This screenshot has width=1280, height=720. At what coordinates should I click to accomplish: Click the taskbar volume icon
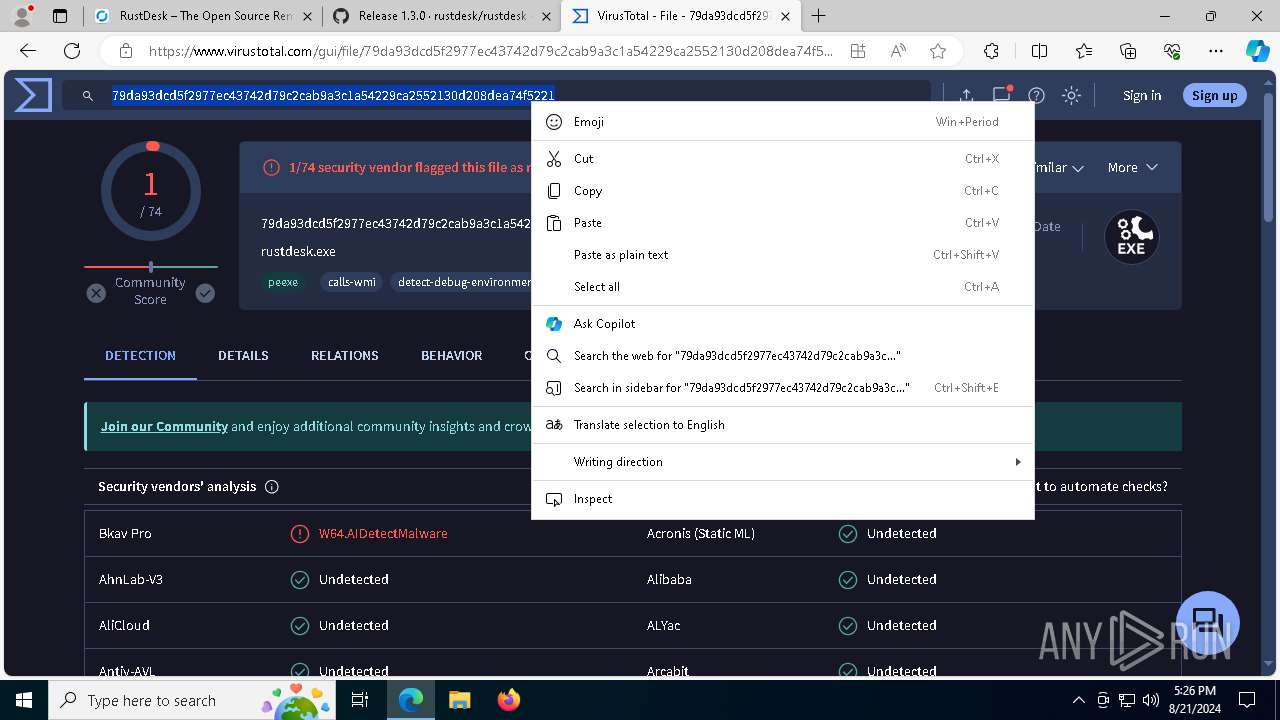1150,700
